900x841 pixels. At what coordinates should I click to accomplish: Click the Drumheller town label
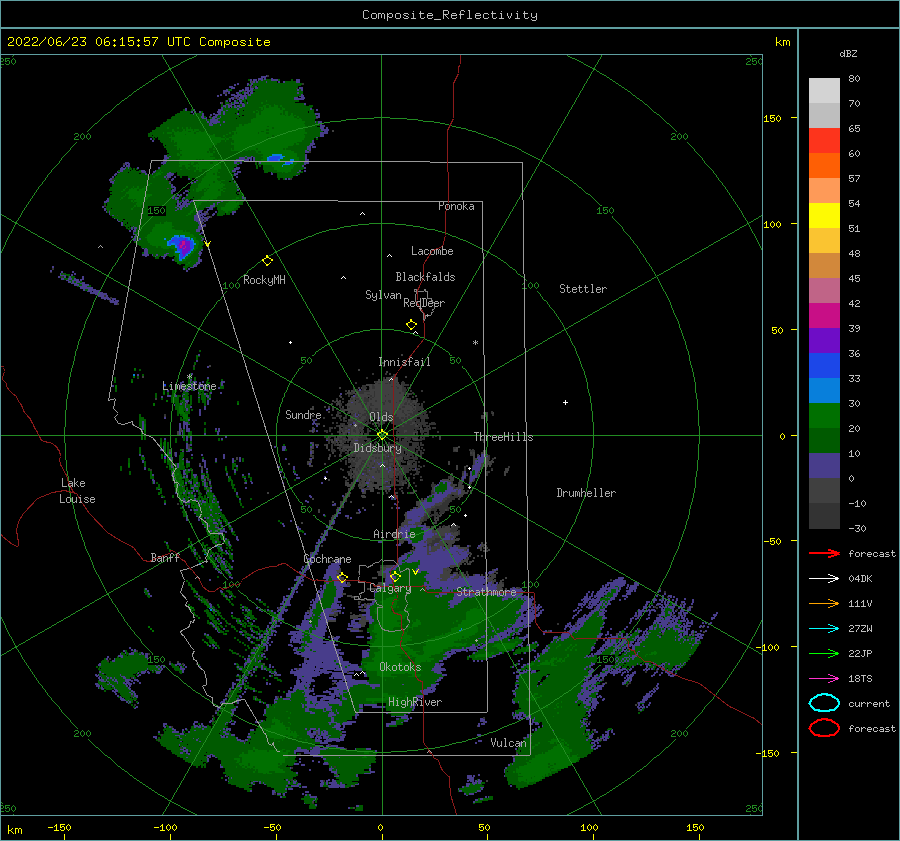tap(586, 493)
